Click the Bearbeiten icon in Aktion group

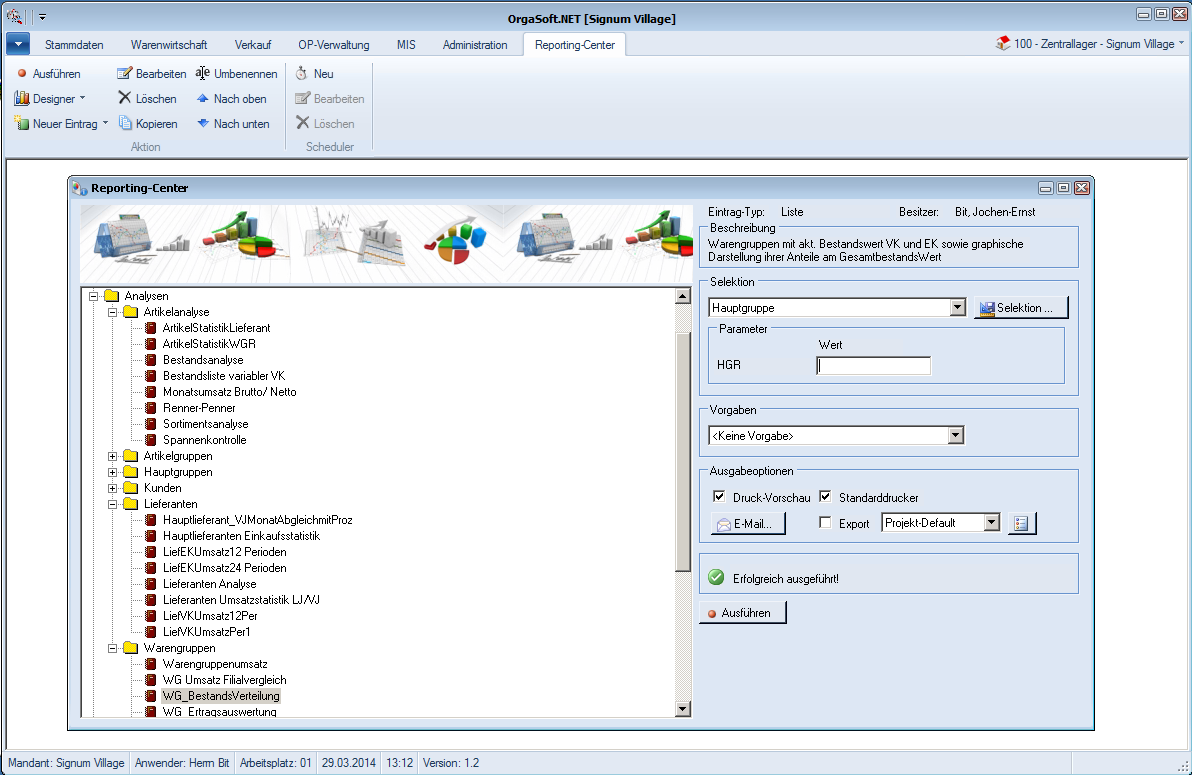pos(125,74)
